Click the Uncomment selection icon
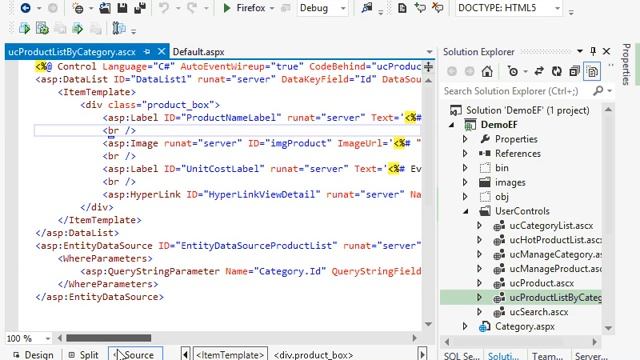 [438, 8]
